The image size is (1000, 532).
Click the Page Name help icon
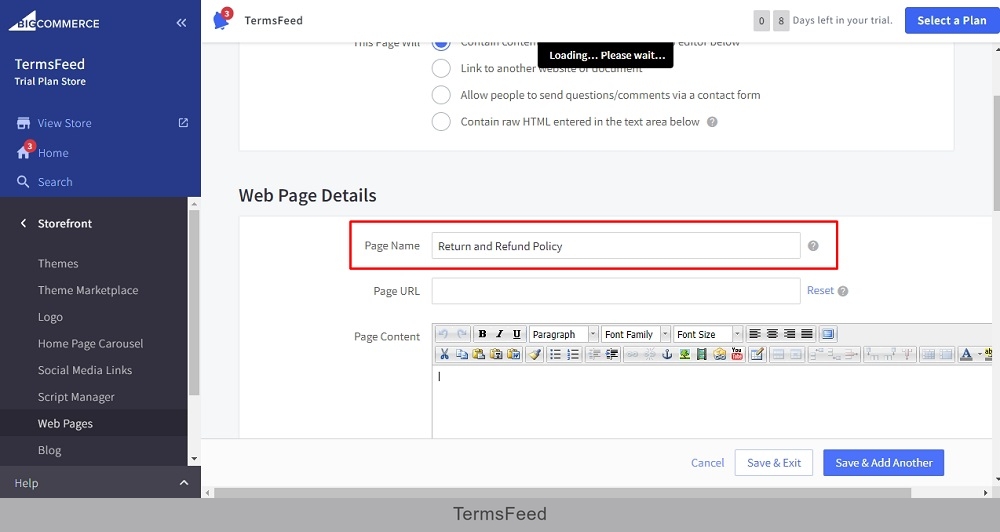813,246
